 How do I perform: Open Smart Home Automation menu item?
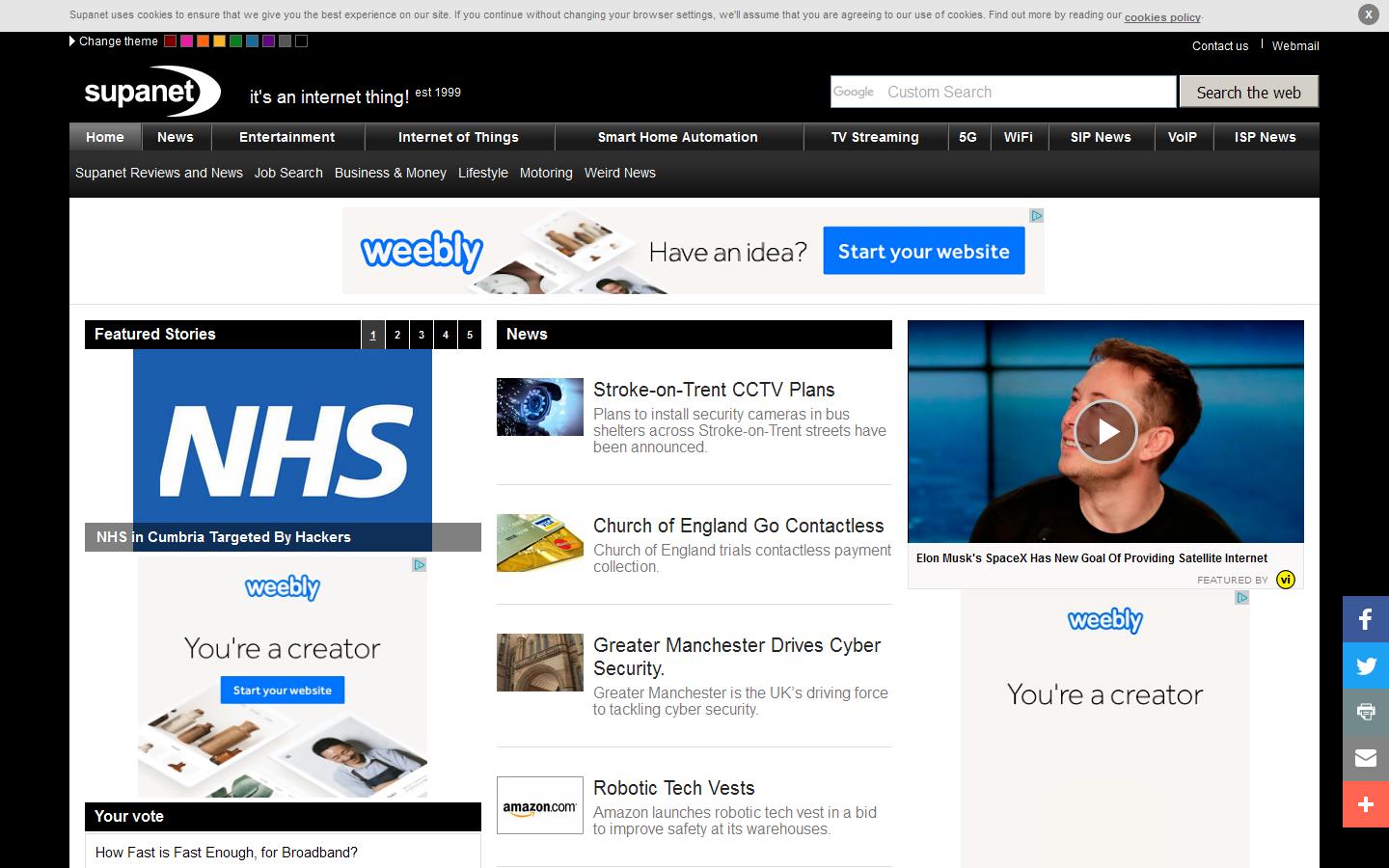point(678,137)
